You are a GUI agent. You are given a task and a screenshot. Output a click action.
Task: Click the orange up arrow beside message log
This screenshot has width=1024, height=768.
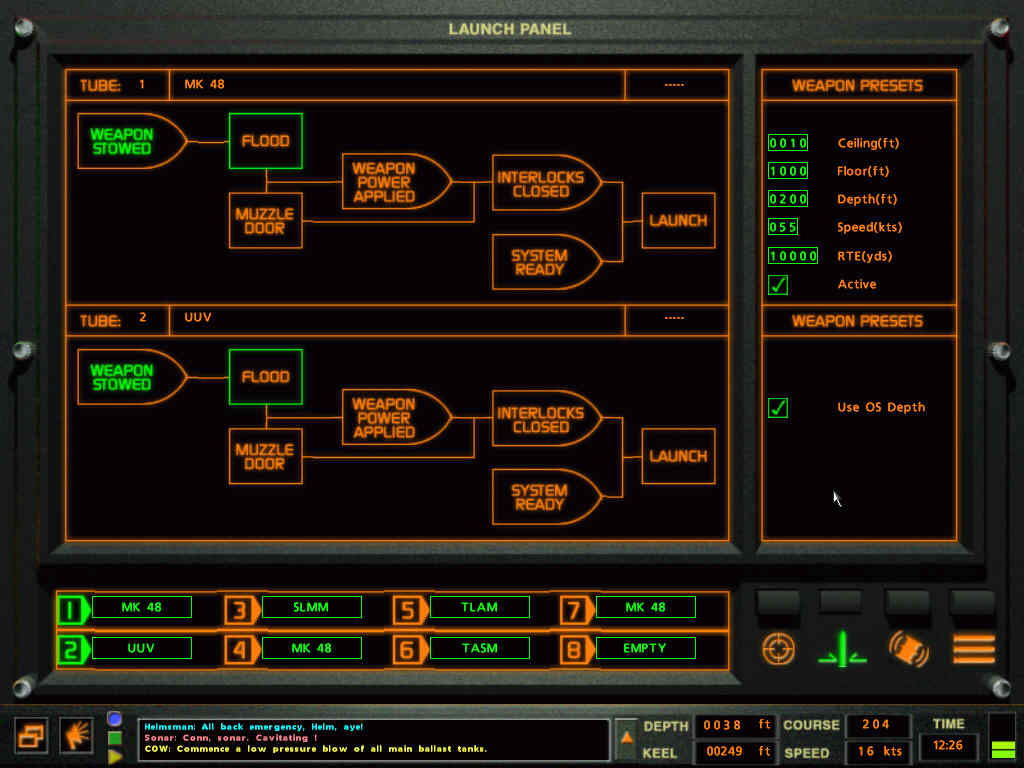626,738
